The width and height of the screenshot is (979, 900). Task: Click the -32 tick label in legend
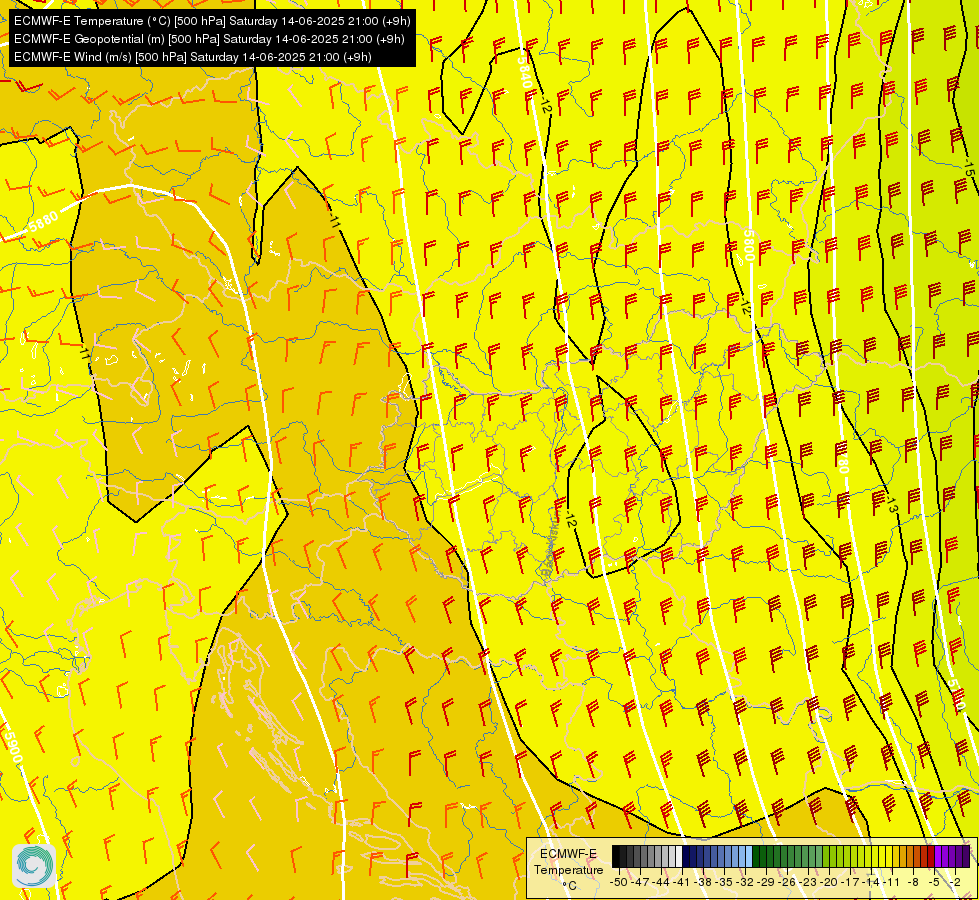pos(745,882)
